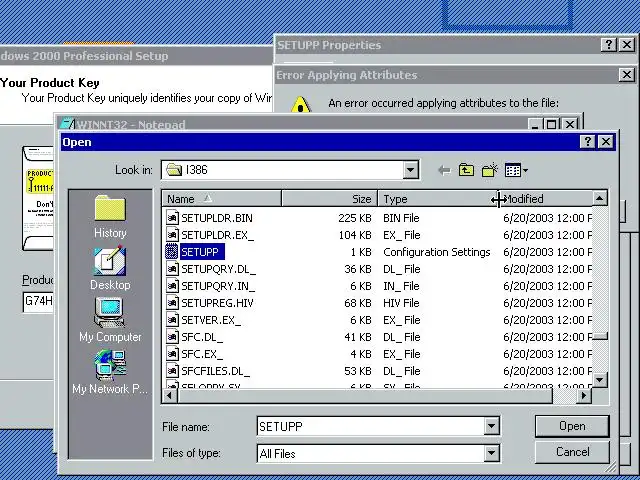This screenshot has width=640, height=480.
Task: Select the SETUPLDR.BIN file name
Action: pyautogui.click(x=217, y=218)
